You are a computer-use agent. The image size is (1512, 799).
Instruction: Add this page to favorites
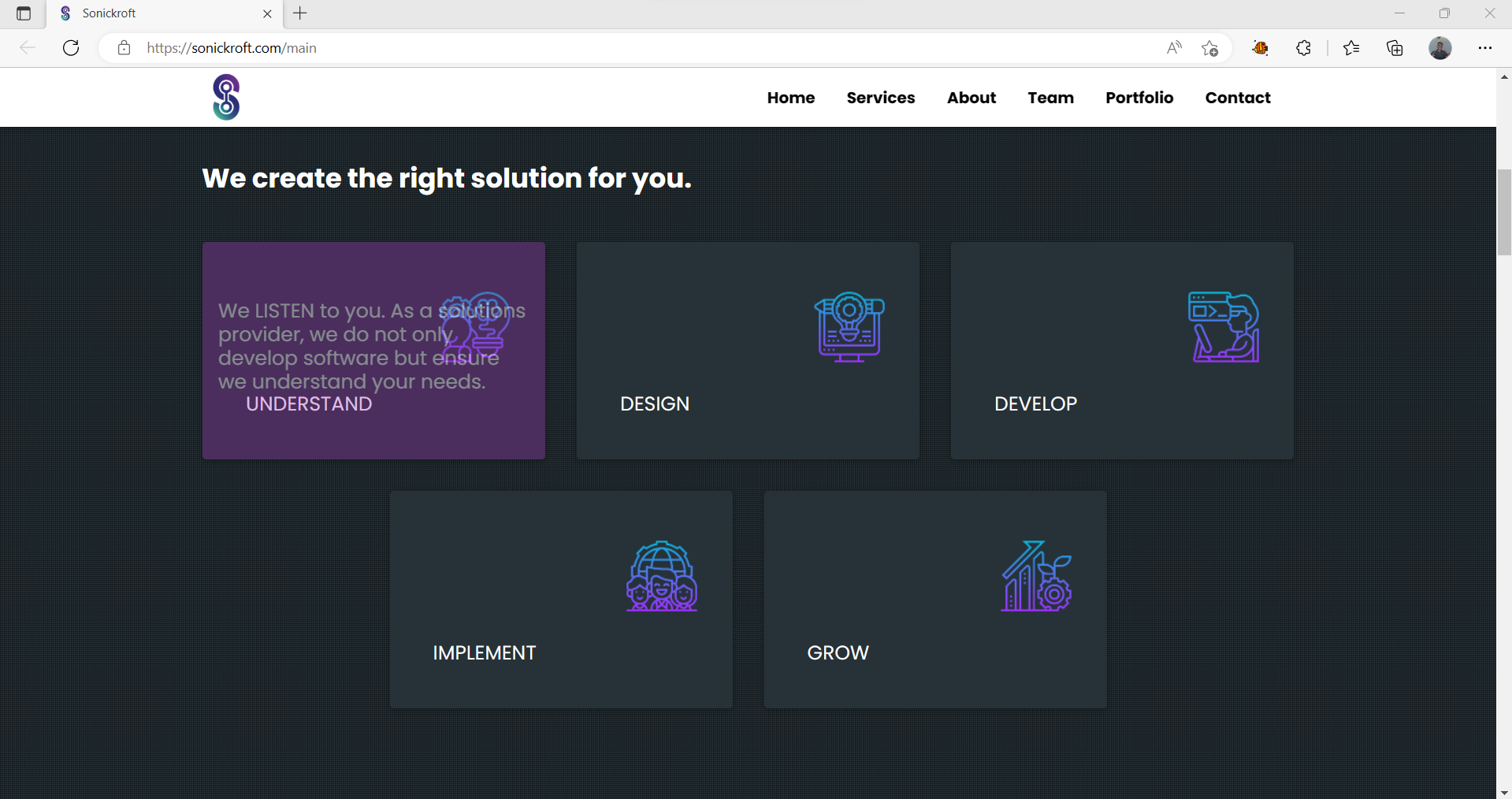point(1209,48)
